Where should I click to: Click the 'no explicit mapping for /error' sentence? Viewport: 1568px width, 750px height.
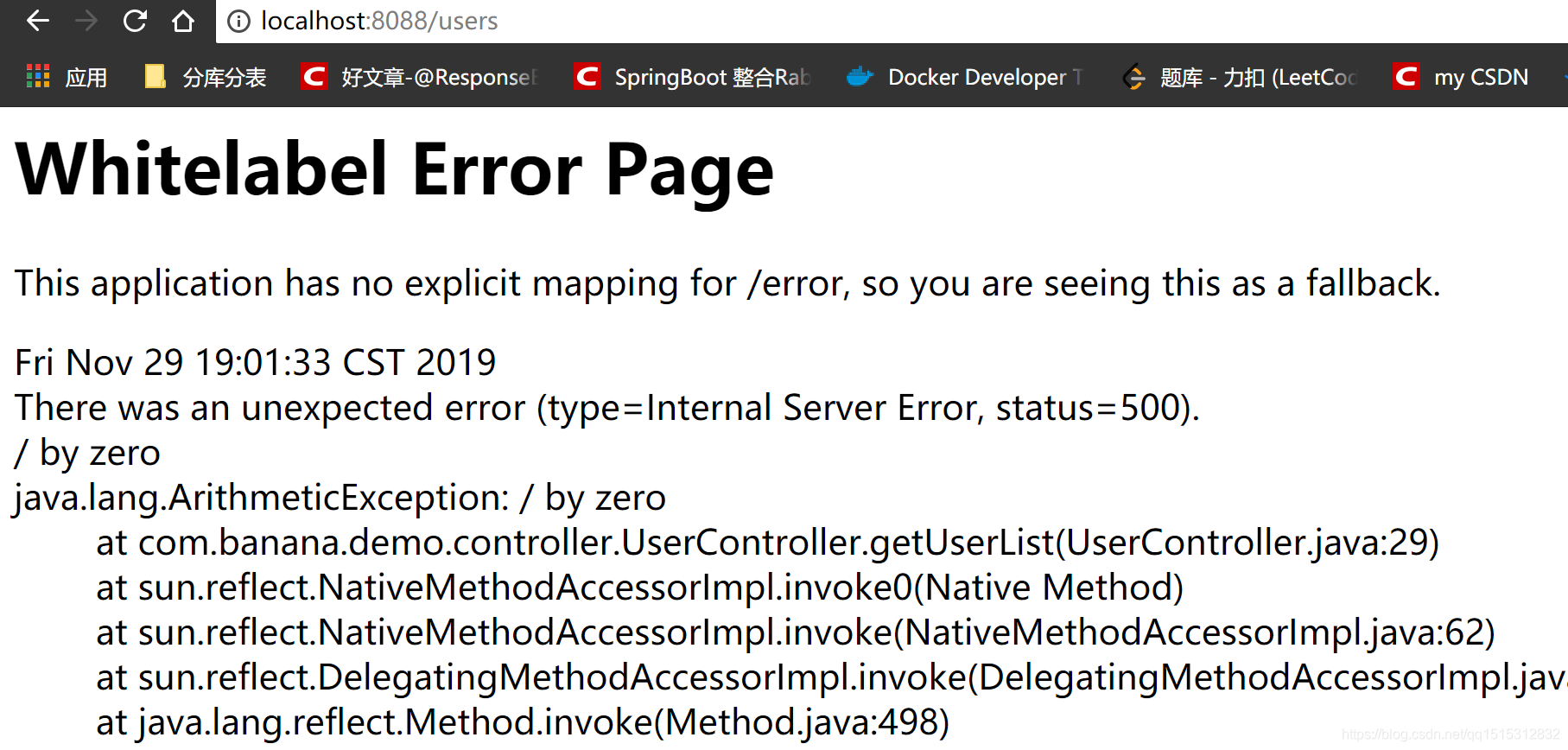(x=727, y=283)
